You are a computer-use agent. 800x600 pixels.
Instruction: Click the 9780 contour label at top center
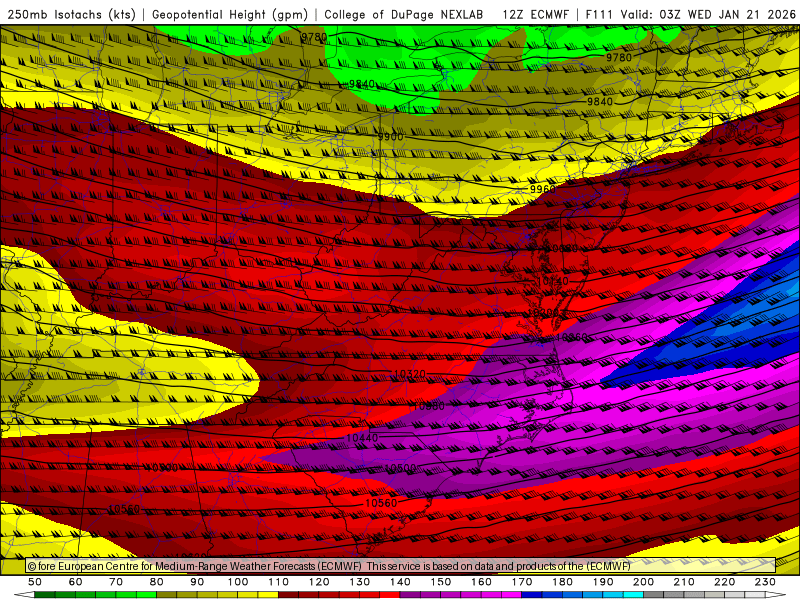314,37
